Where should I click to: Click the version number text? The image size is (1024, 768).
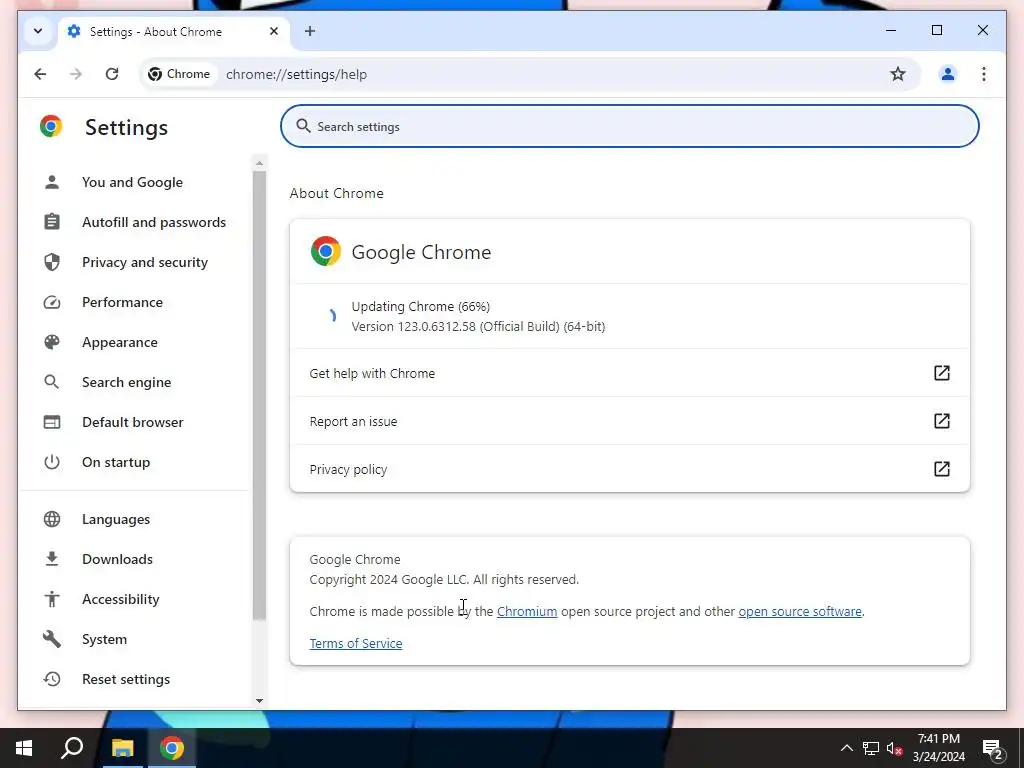(478, 327)
